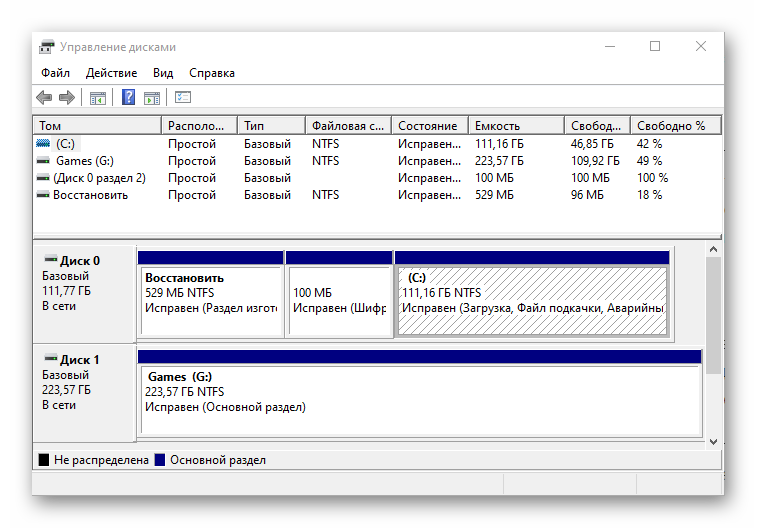757x528 pixels.
Task: Sort by the Том column header
Action: [x=97, y=125]
